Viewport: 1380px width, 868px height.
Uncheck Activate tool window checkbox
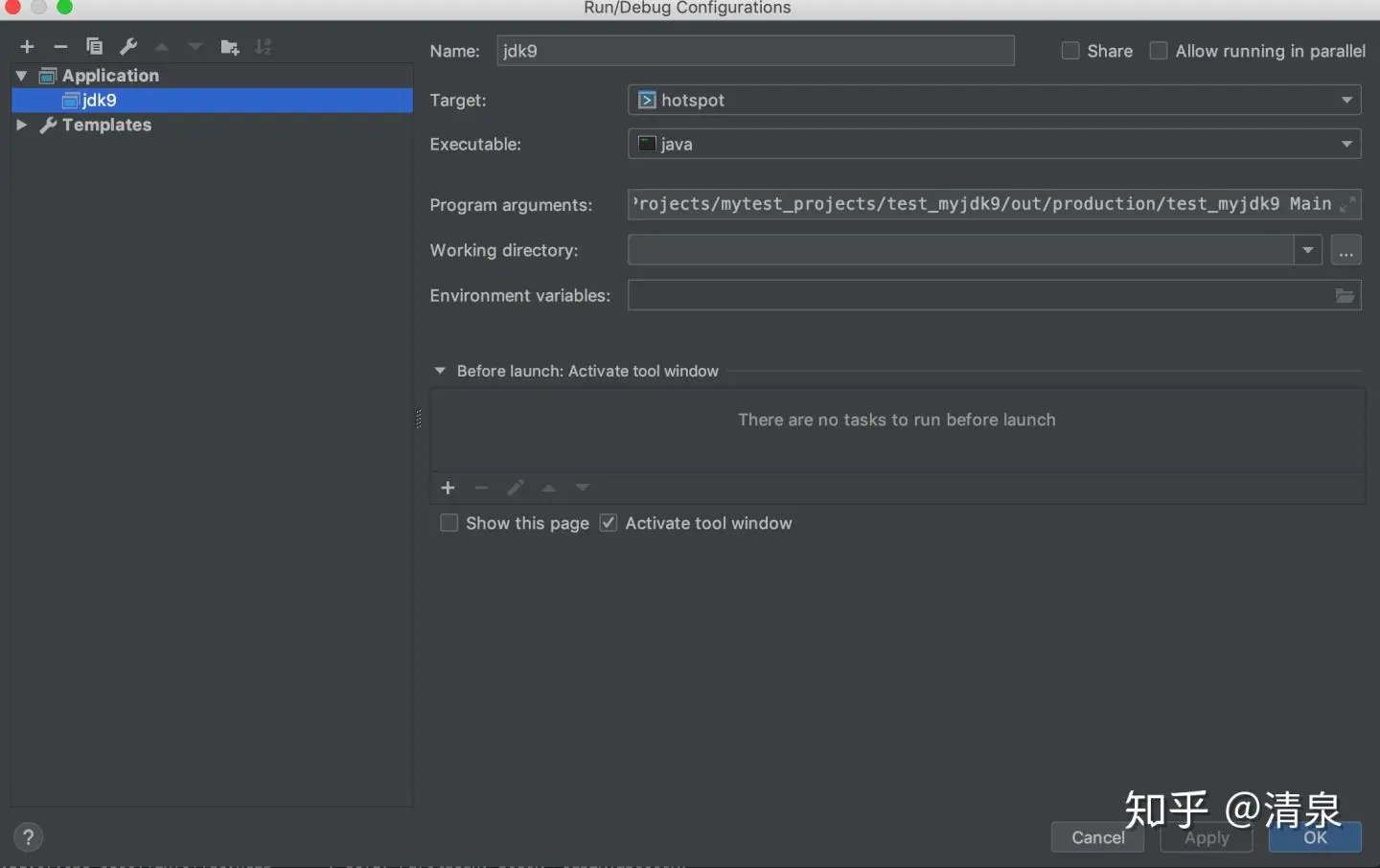pos(609,523)
